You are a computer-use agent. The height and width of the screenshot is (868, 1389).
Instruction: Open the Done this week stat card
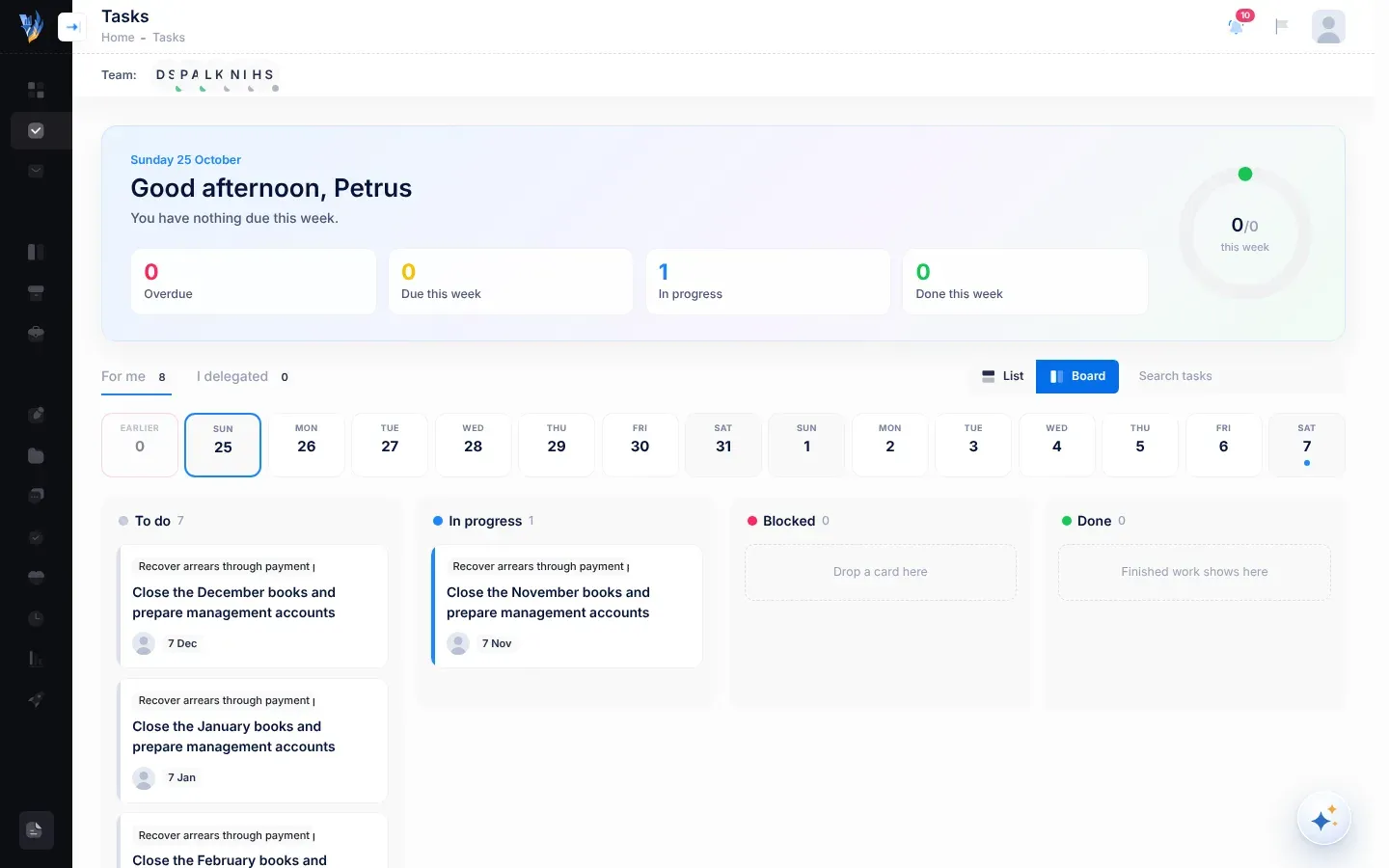tap(1025, 282)
